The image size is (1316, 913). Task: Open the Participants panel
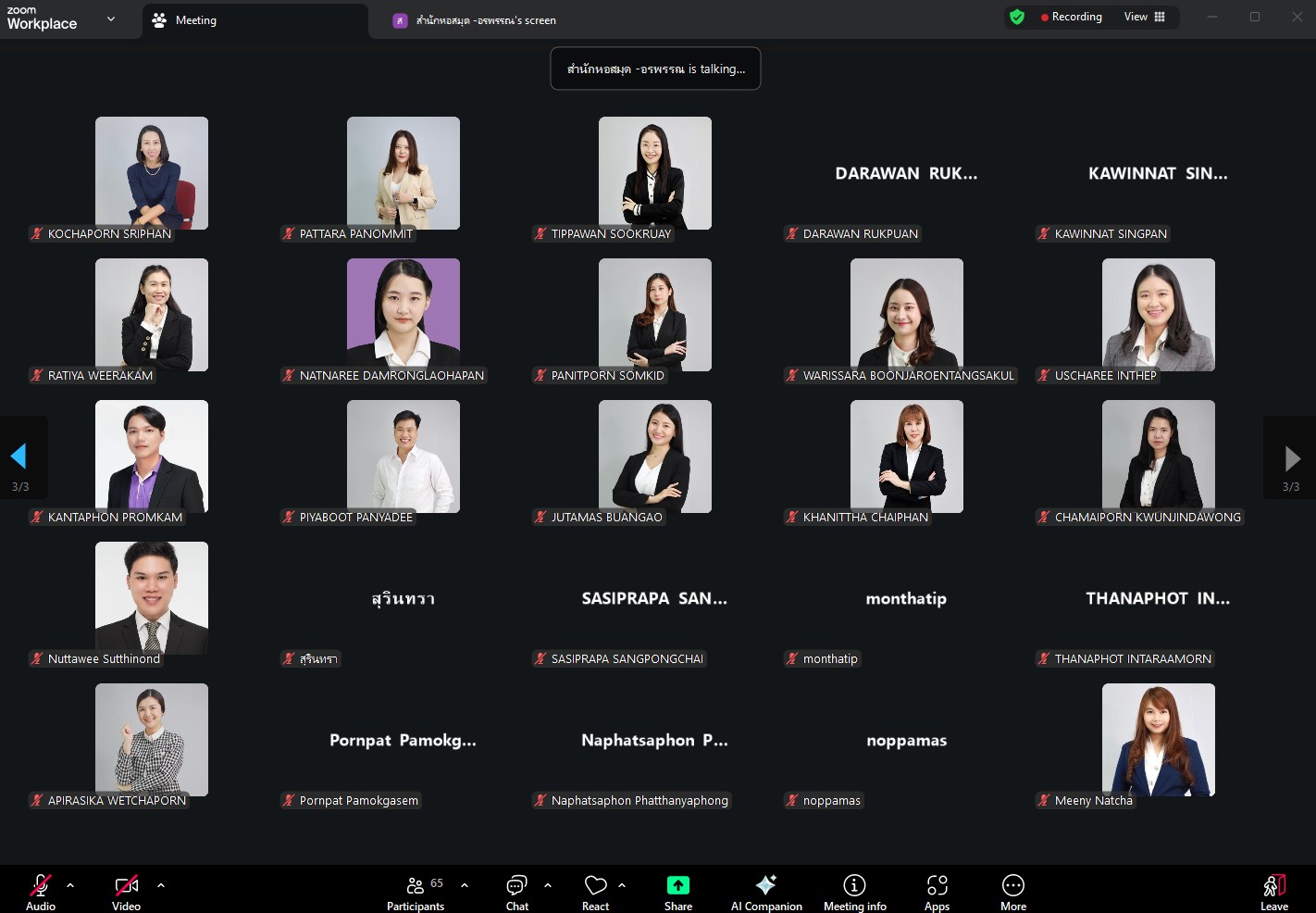coord(416,892)
